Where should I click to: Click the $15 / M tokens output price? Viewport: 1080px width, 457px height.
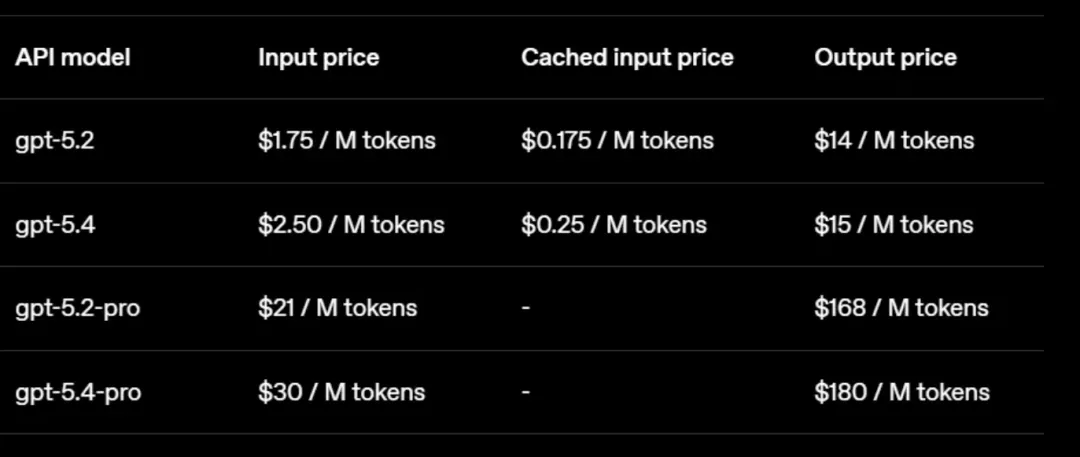pos(894,225)
